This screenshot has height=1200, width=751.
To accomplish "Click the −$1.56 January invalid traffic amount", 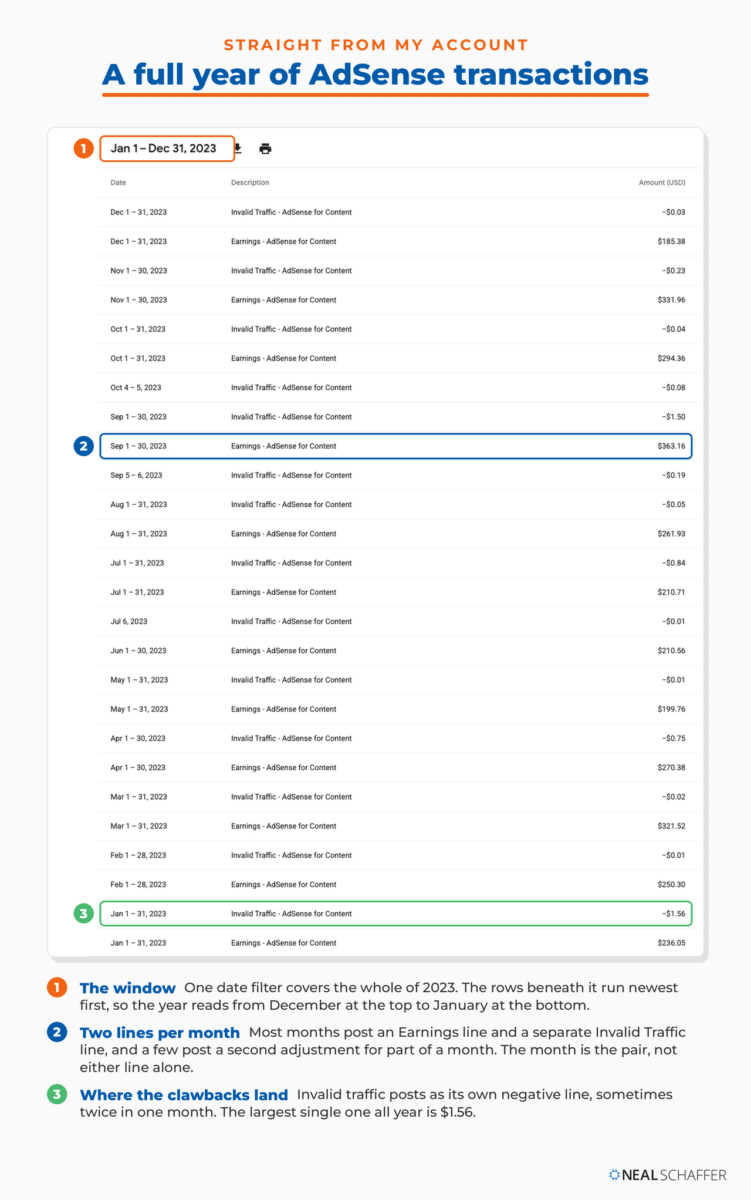I will coord(673,913).
